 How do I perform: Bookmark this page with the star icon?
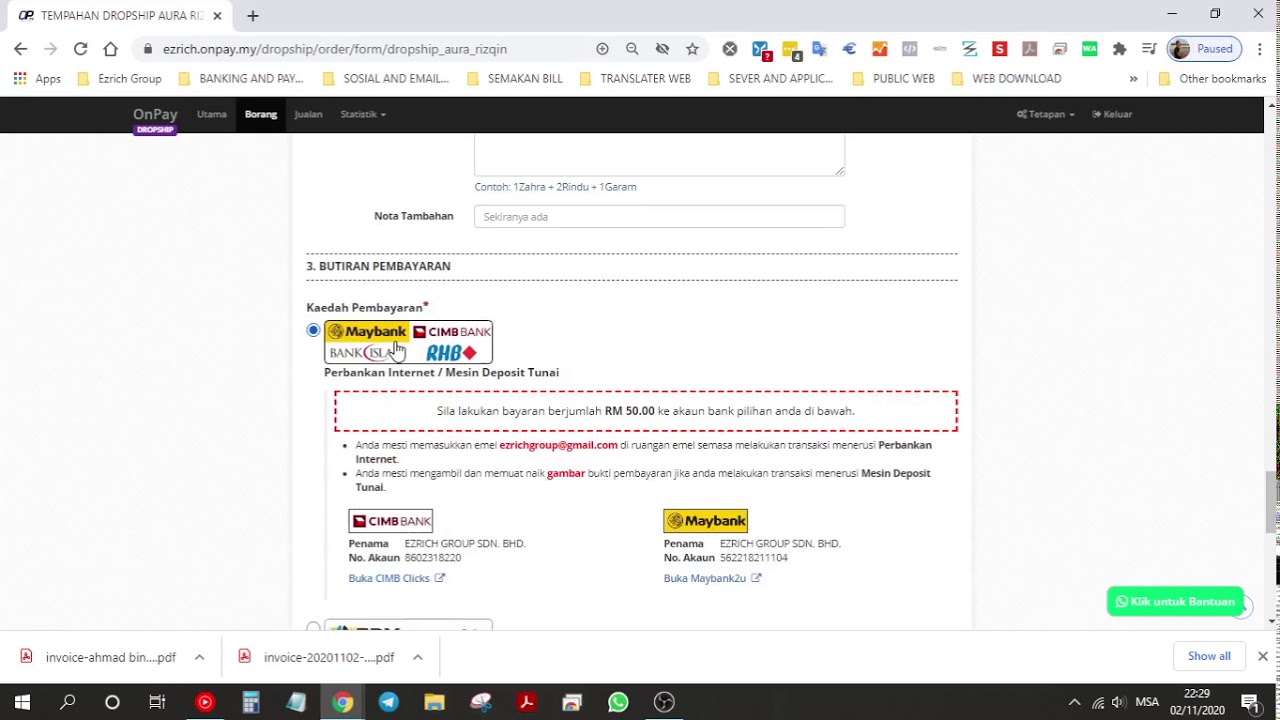692,48
